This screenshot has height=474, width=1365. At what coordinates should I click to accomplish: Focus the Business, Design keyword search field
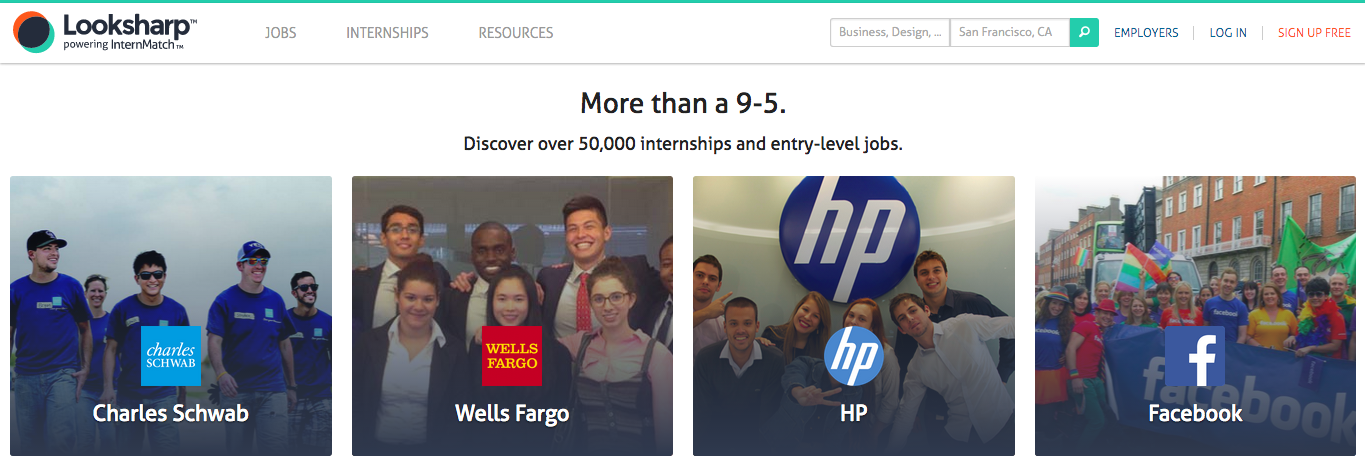[x=890, y=32]
